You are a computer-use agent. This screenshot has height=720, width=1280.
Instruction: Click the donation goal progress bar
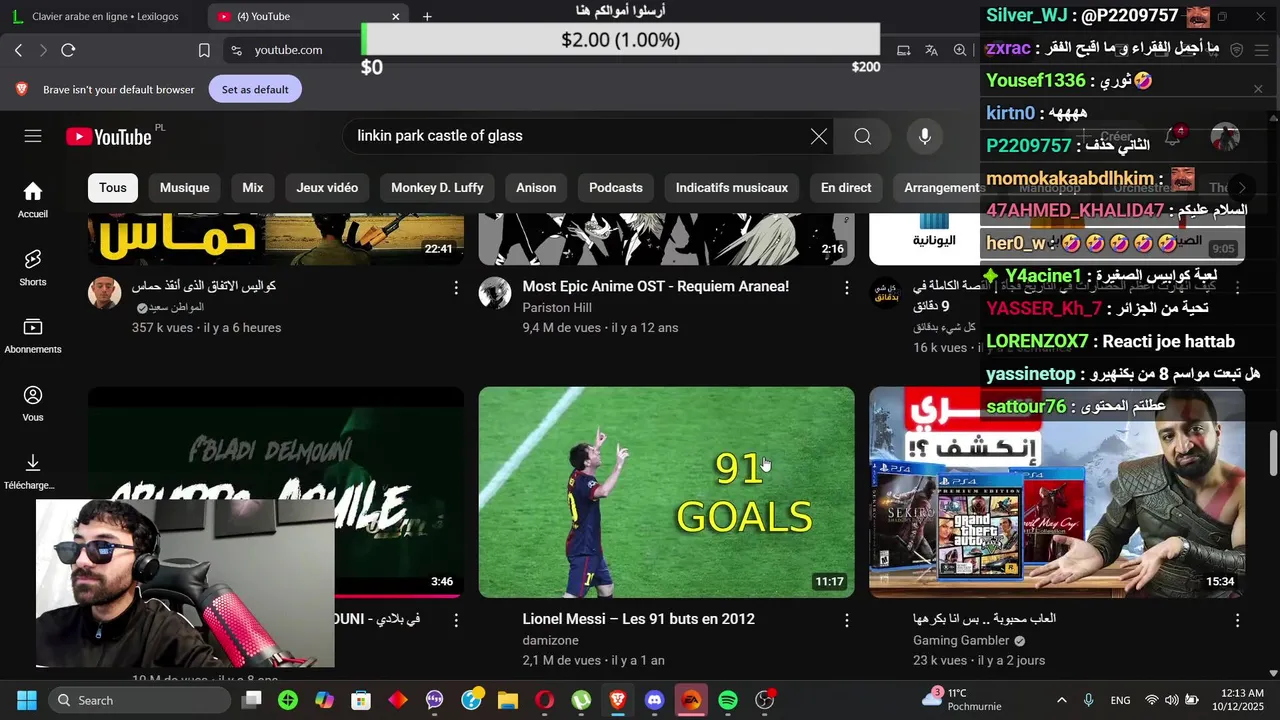(620, 40)
